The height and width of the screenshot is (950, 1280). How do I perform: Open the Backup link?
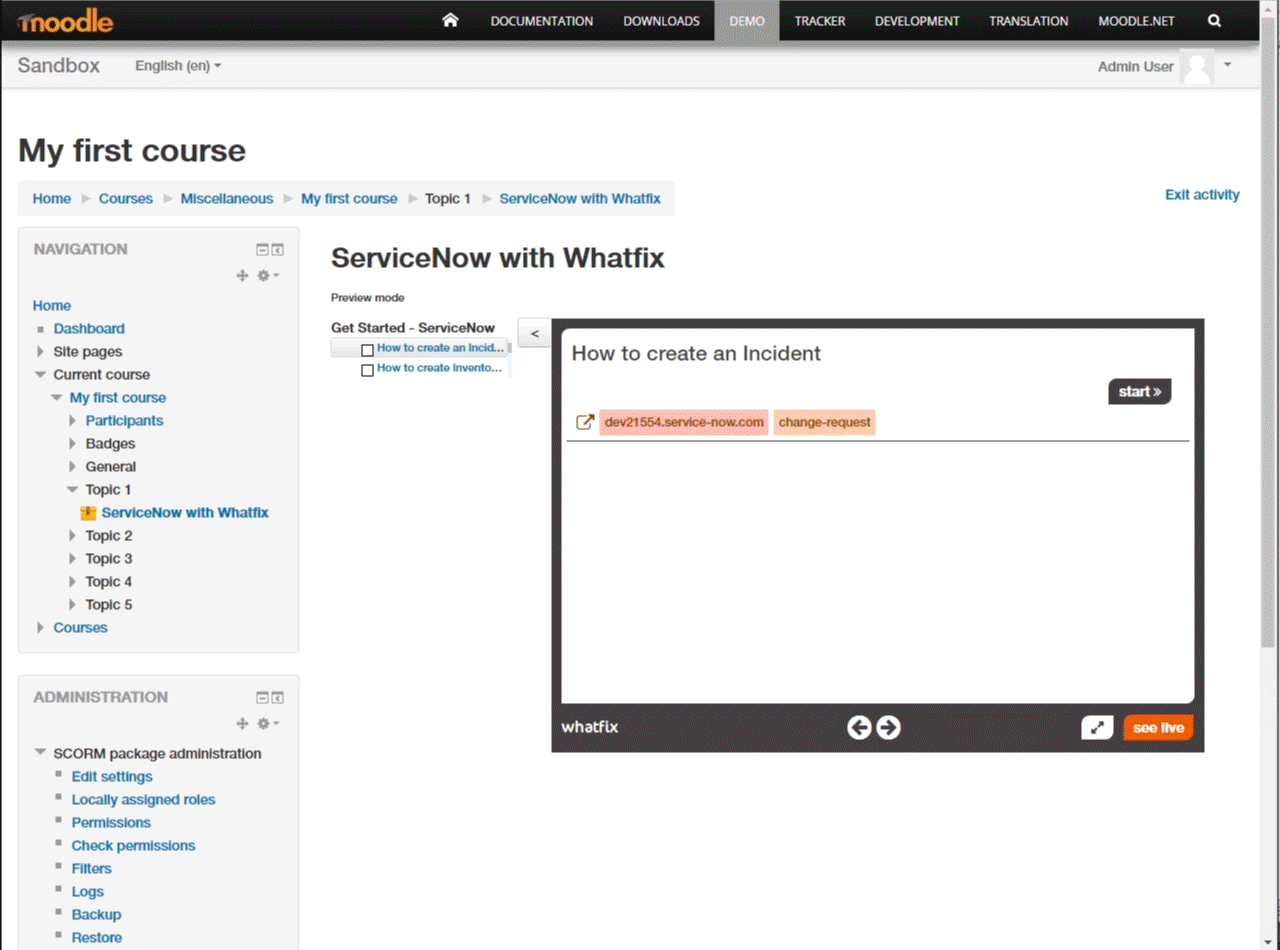coord(96,915)
